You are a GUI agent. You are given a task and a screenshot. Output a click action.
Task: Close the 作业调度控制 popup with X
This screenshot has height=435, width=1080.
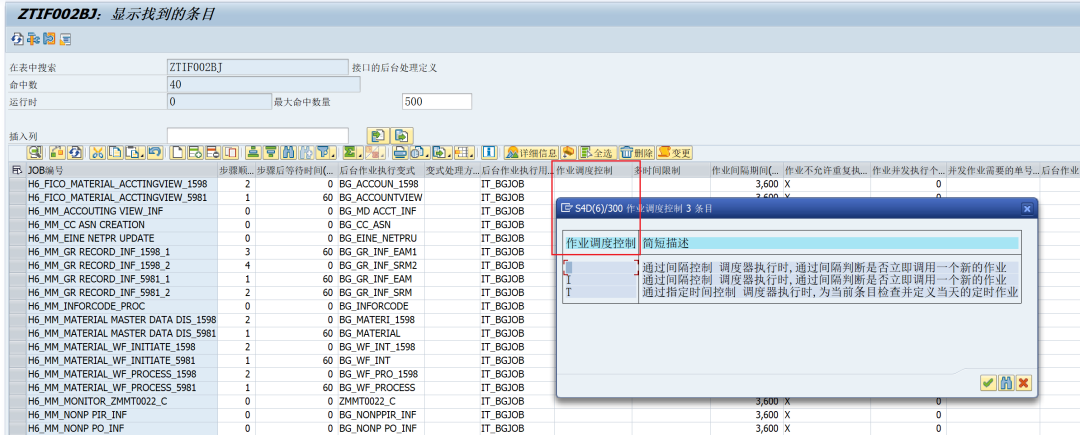click(1026, 208)
